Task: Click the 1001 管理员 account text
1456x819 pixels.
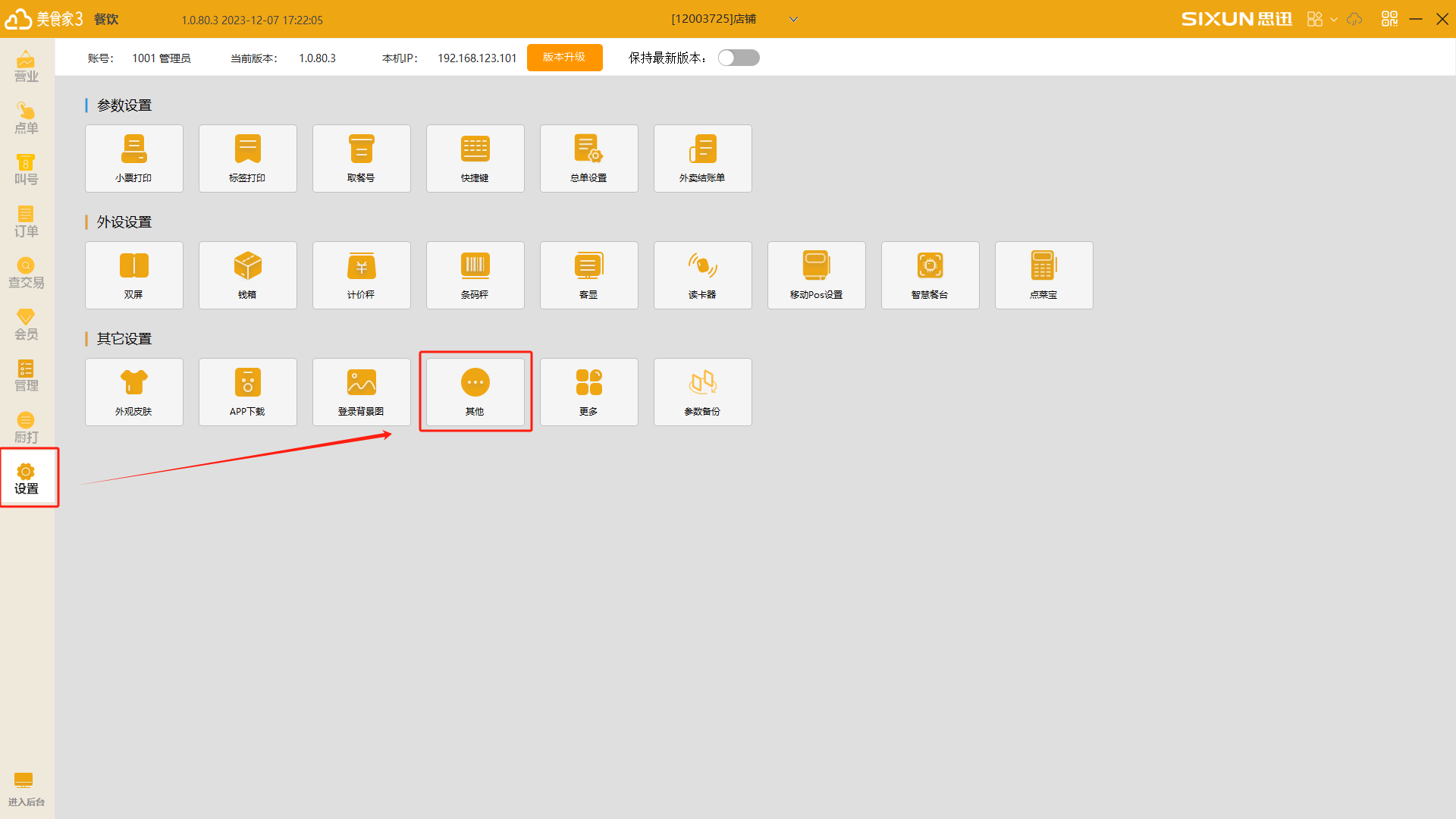Action: coord(162,58)
